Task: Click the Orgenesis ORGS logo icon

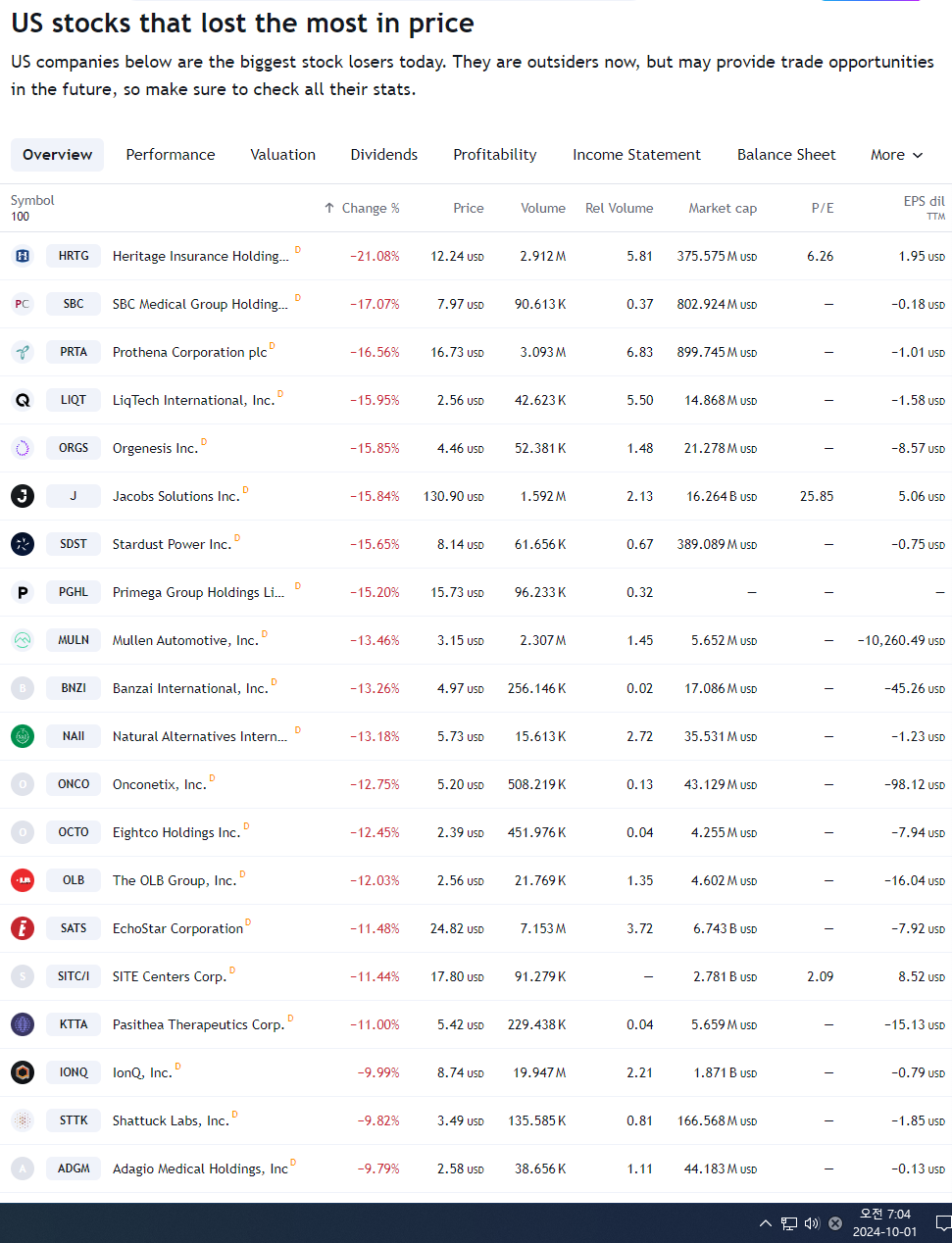Action: pyautogui.click(x=23, y=448)
